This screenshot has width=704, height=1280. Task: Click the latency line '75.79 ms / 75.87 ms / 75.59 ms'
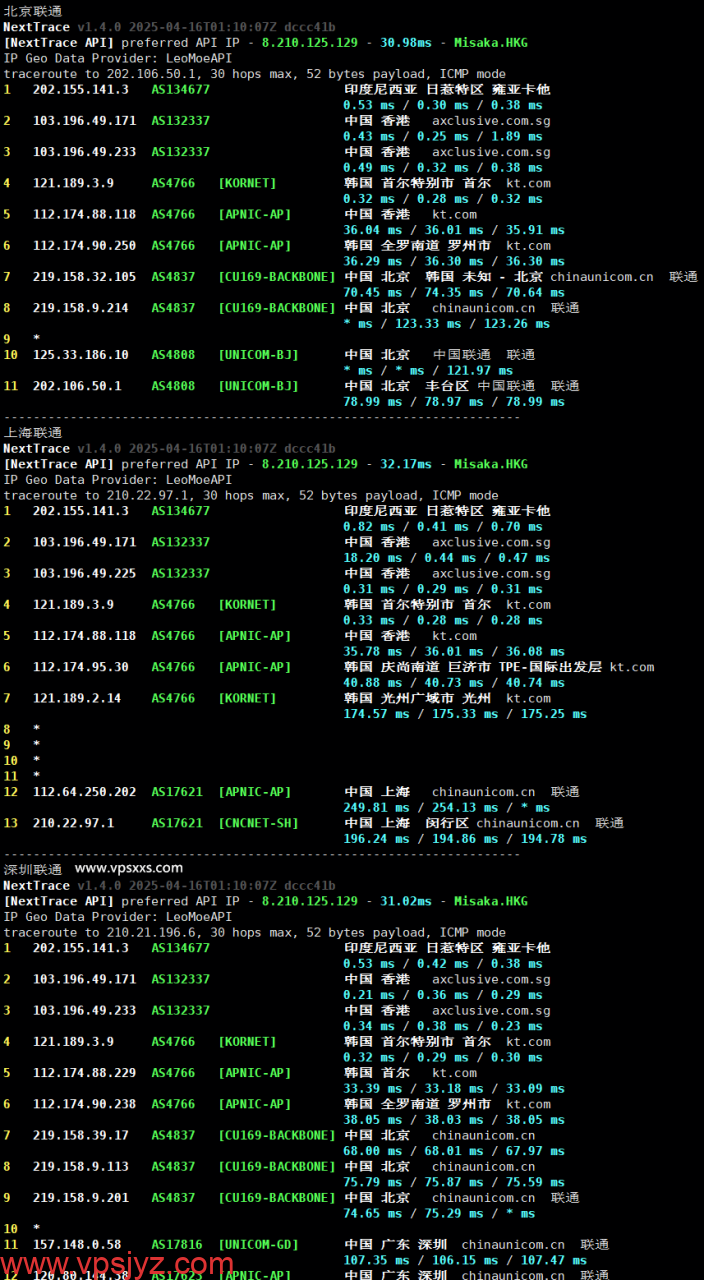454,1182
